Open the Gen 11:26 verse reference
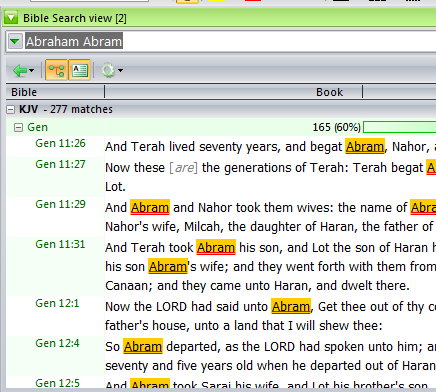The height and width of the screenshot is (392, 436). 60,143
